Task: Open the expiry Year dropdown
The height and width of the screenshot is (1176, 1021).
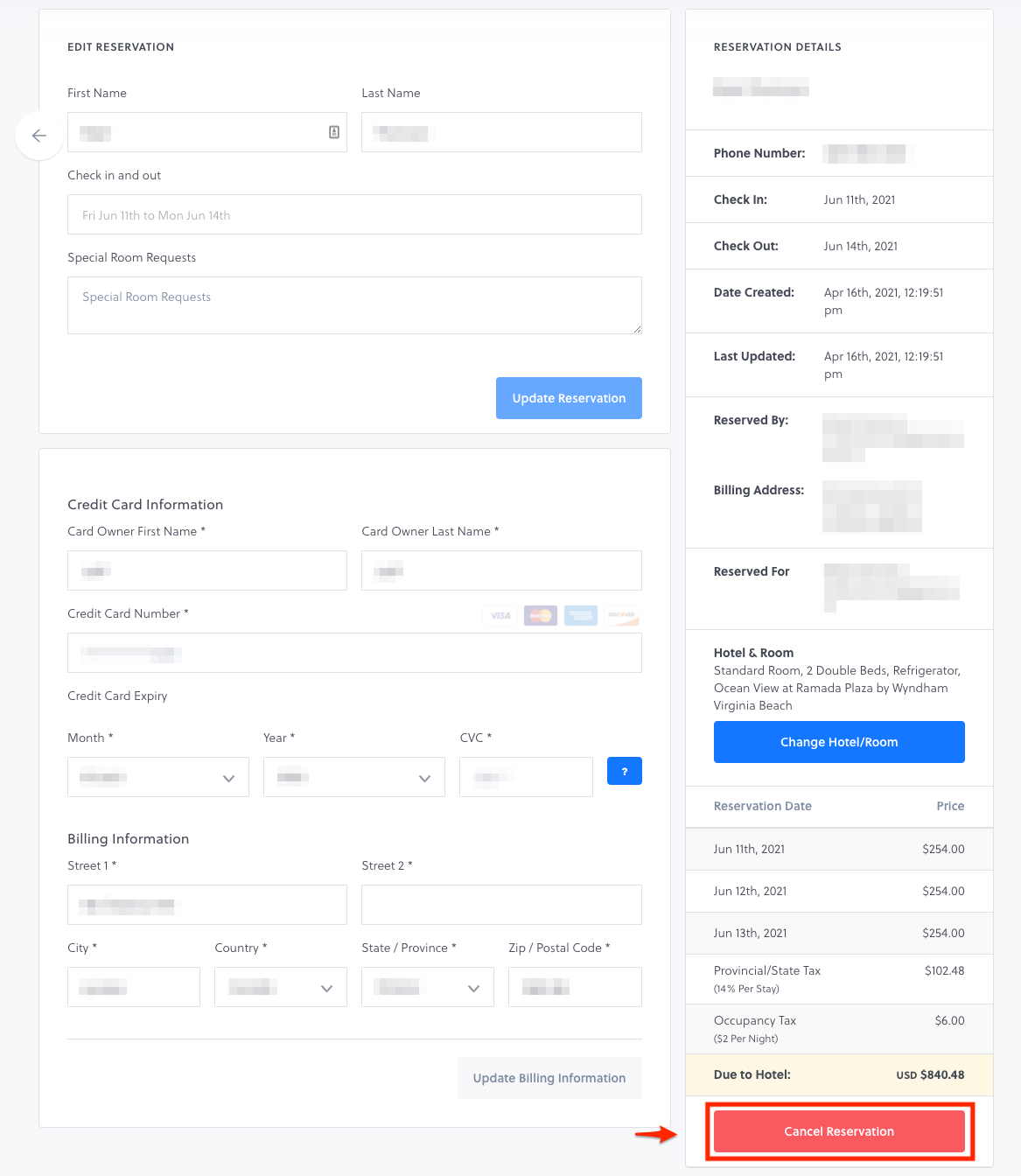Action: pos(353,777)
